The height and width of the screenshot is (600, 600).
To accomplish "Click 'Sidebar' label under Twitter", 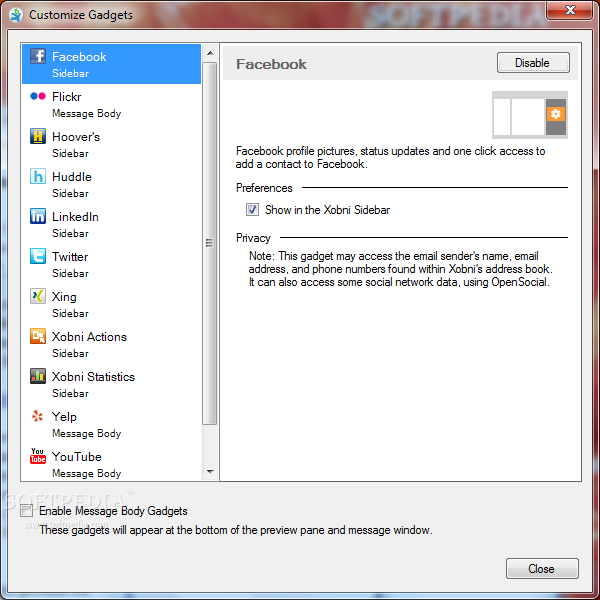I will tap(70, 273).
